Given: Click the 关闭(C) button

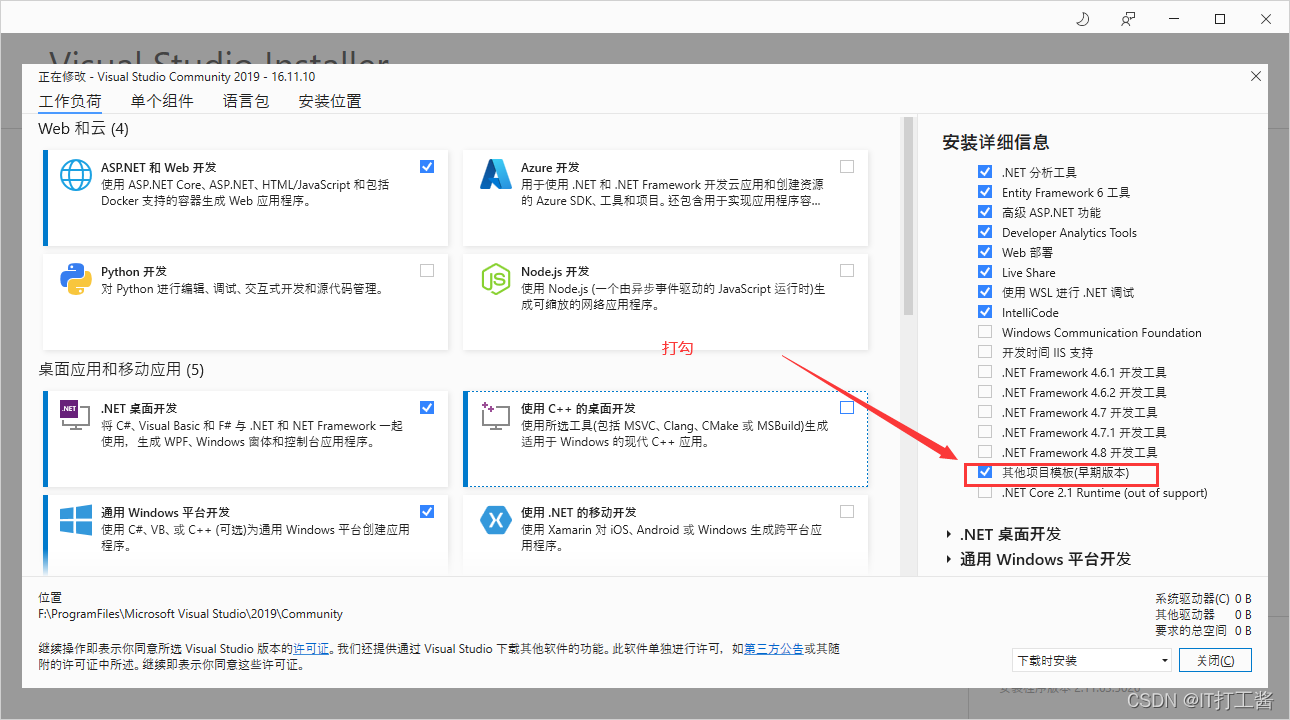Looking at the screenshot, I should coord(1215,660).
